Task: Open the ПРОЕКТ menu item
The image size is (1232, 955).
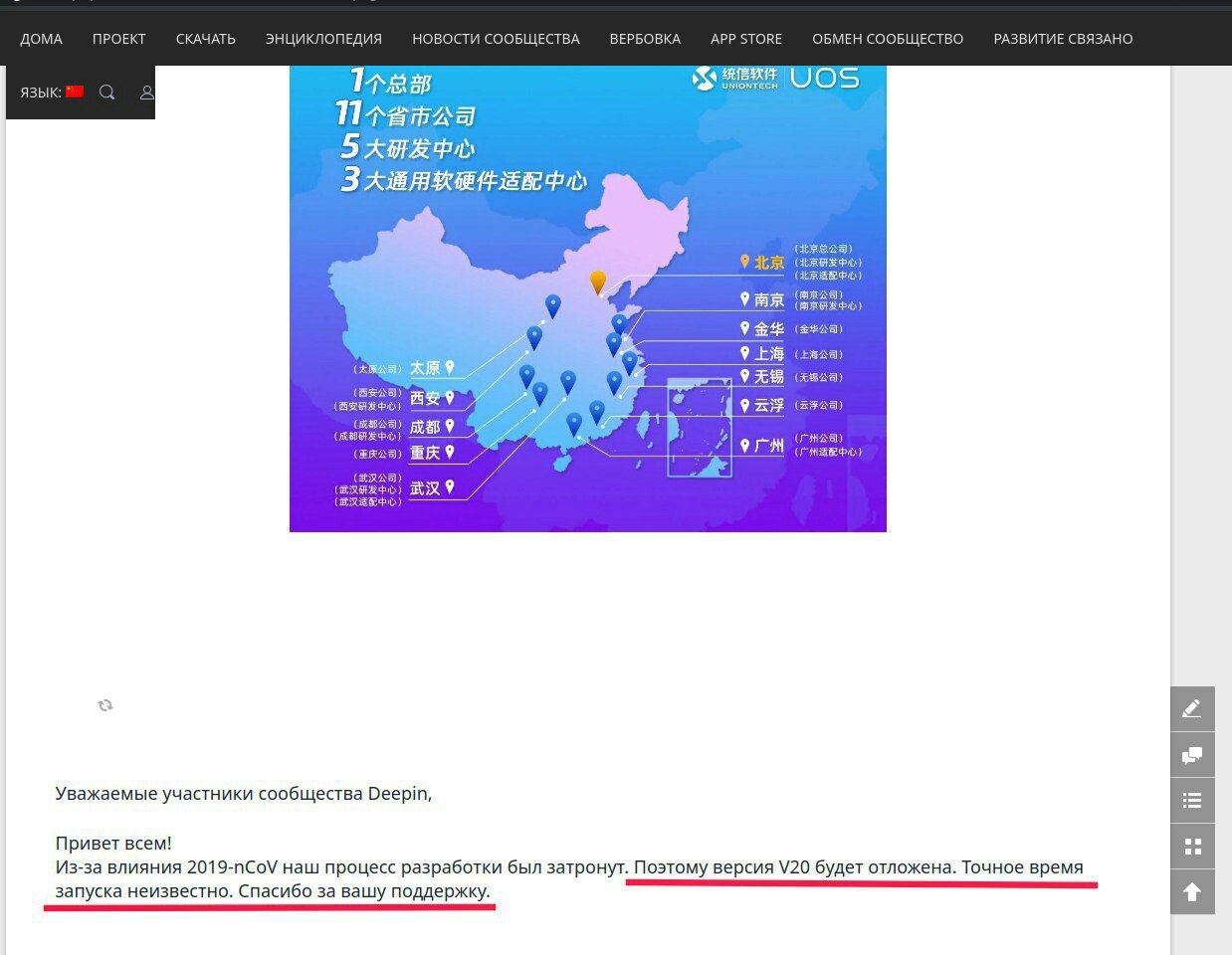Action: click(119, 39)
